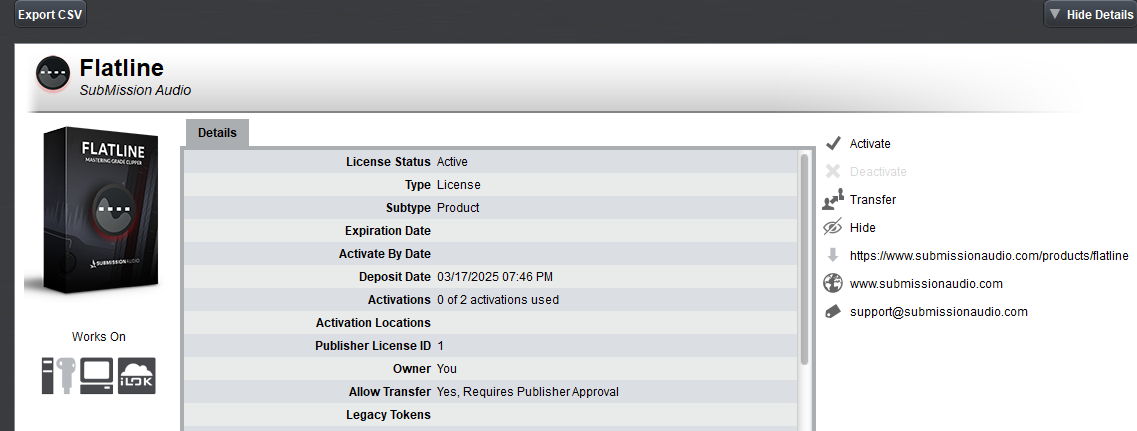Click the Flatline round logo icon
The width and height of the screenshot is (1137, 431).
(53, 74)
